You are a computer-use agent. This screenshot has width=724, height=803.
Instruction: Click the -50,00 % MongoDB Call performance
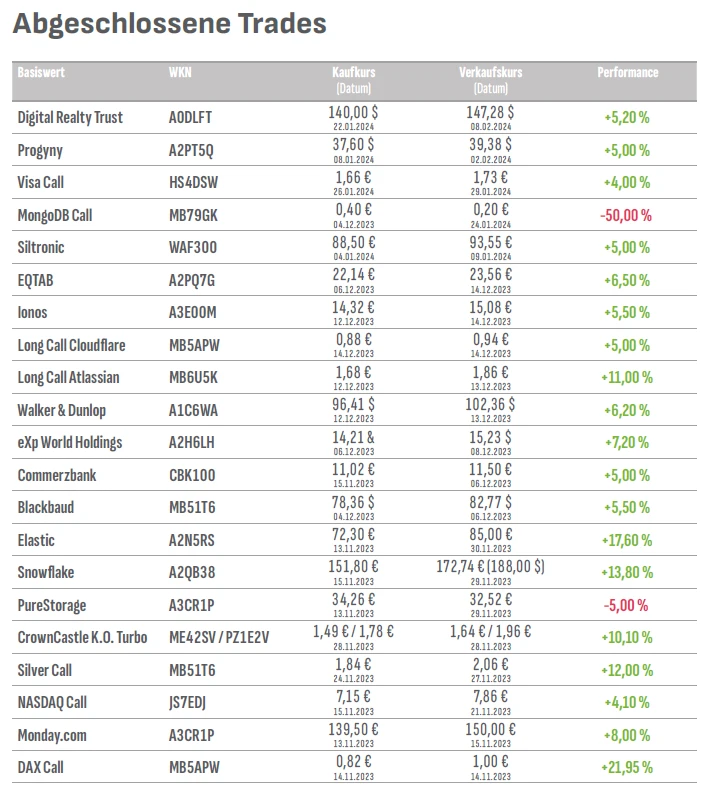pos(626,215)
